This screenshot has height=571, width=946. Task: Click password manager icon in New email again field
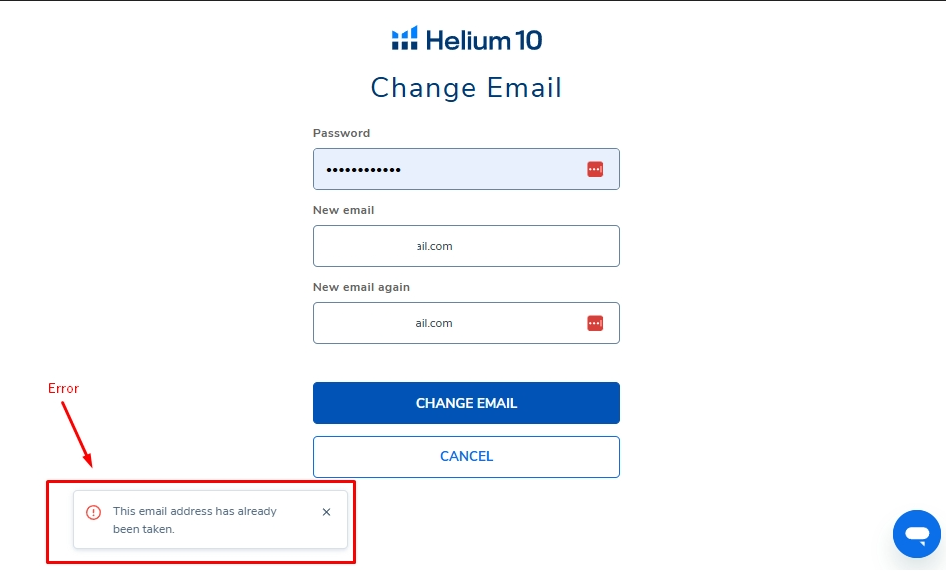pos(595,323)
